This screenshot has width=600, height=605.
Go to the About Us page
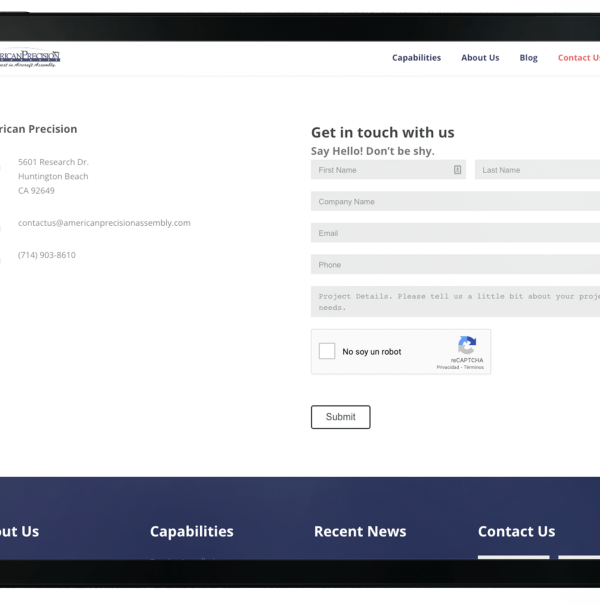[x=480, y=58]
